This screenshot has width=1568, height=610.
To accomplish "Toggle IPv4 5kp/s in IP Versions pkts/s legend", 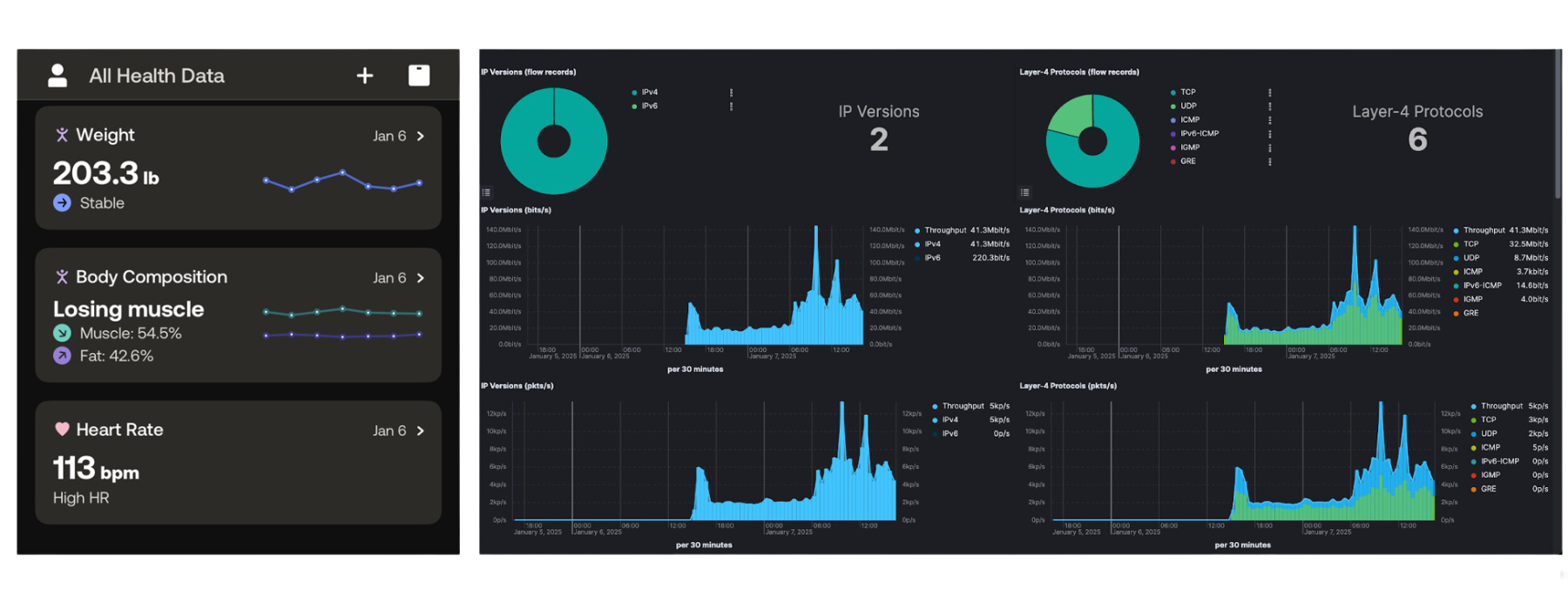I will click(970, 420).
